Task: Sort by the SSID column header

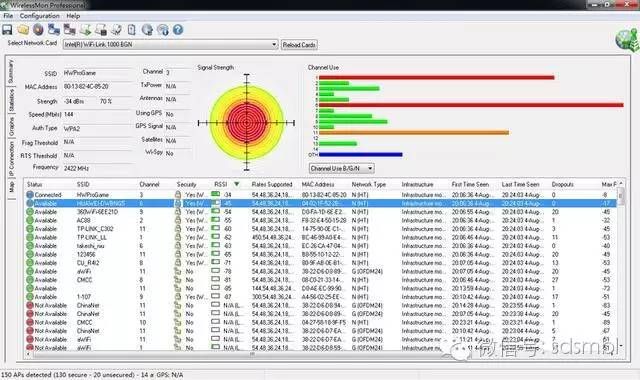Action: [x=83, y=184]
